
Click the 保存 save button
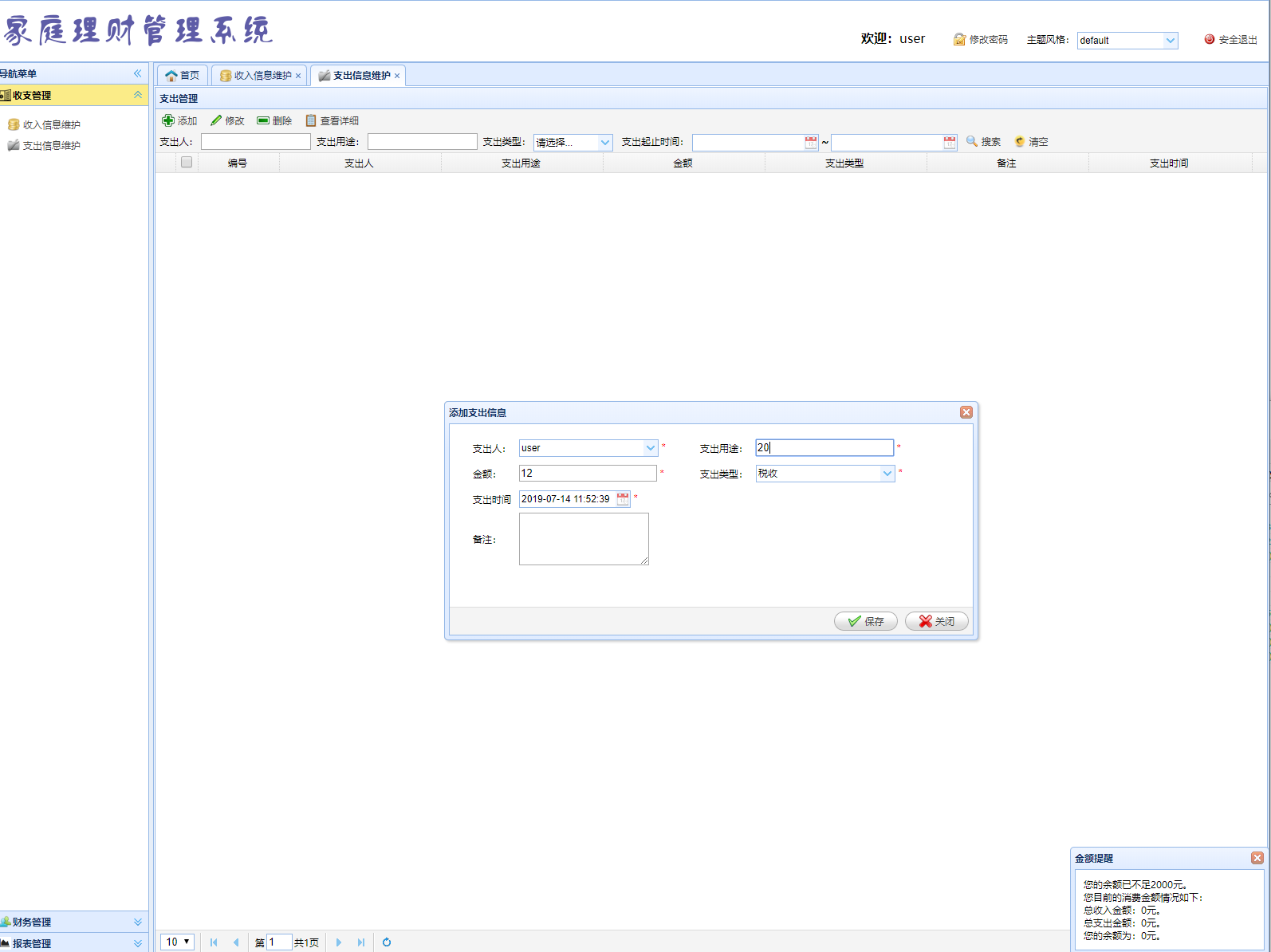point(865,621)
